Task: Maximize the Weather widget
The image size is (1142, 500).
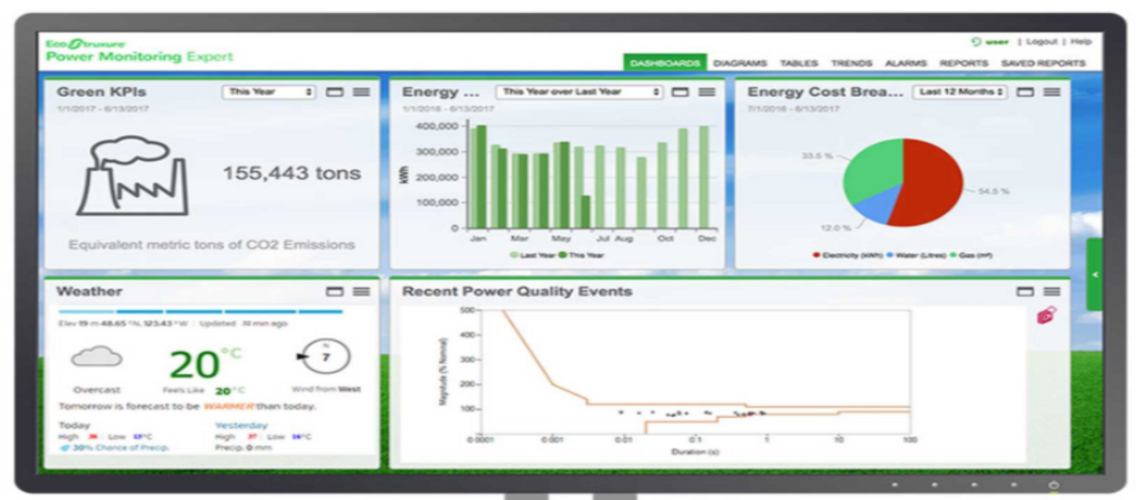Action: tap(335, 291)
